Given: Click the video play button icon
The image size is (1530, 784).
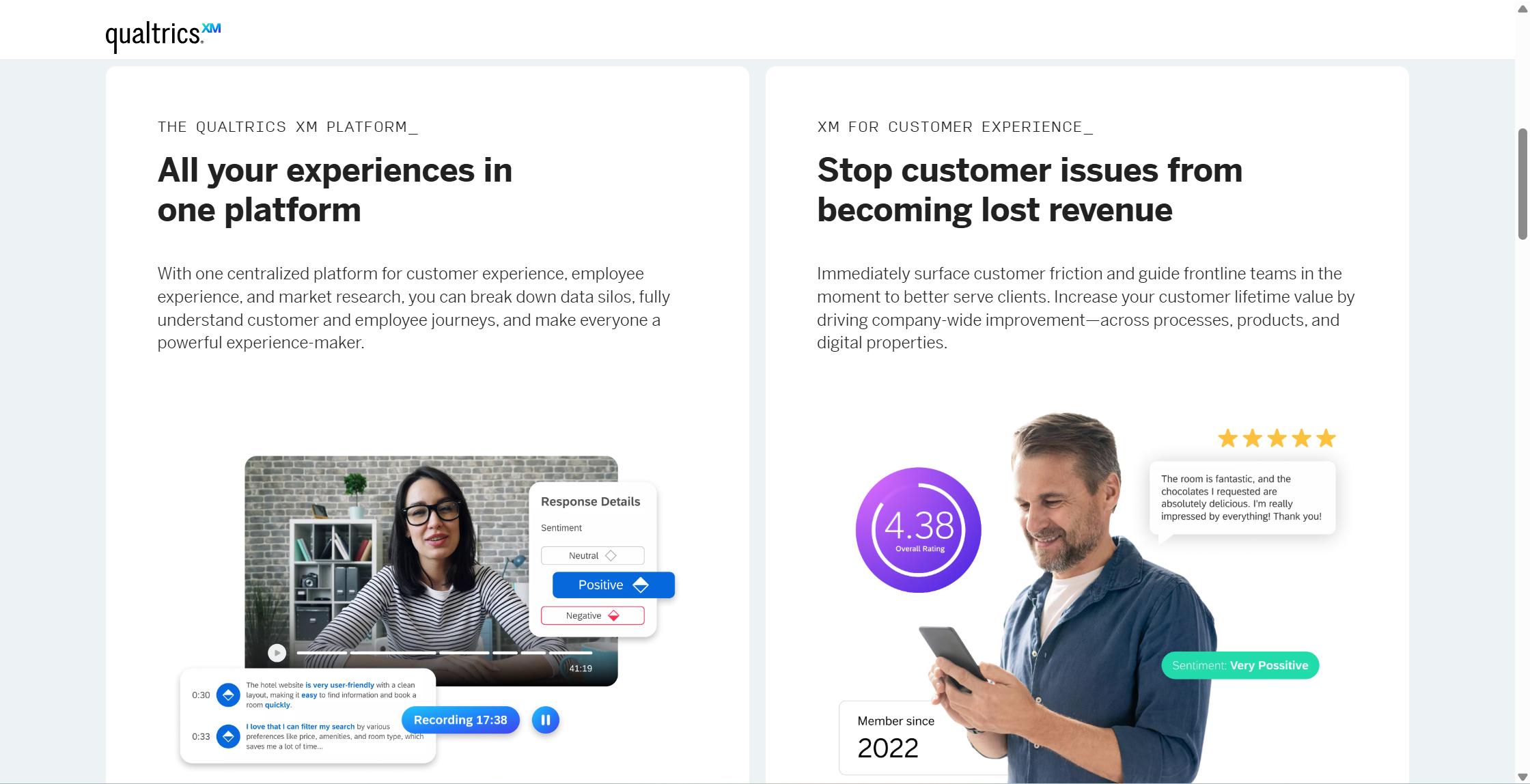Looking at the screenshot, I should click(x=277, y=653).
